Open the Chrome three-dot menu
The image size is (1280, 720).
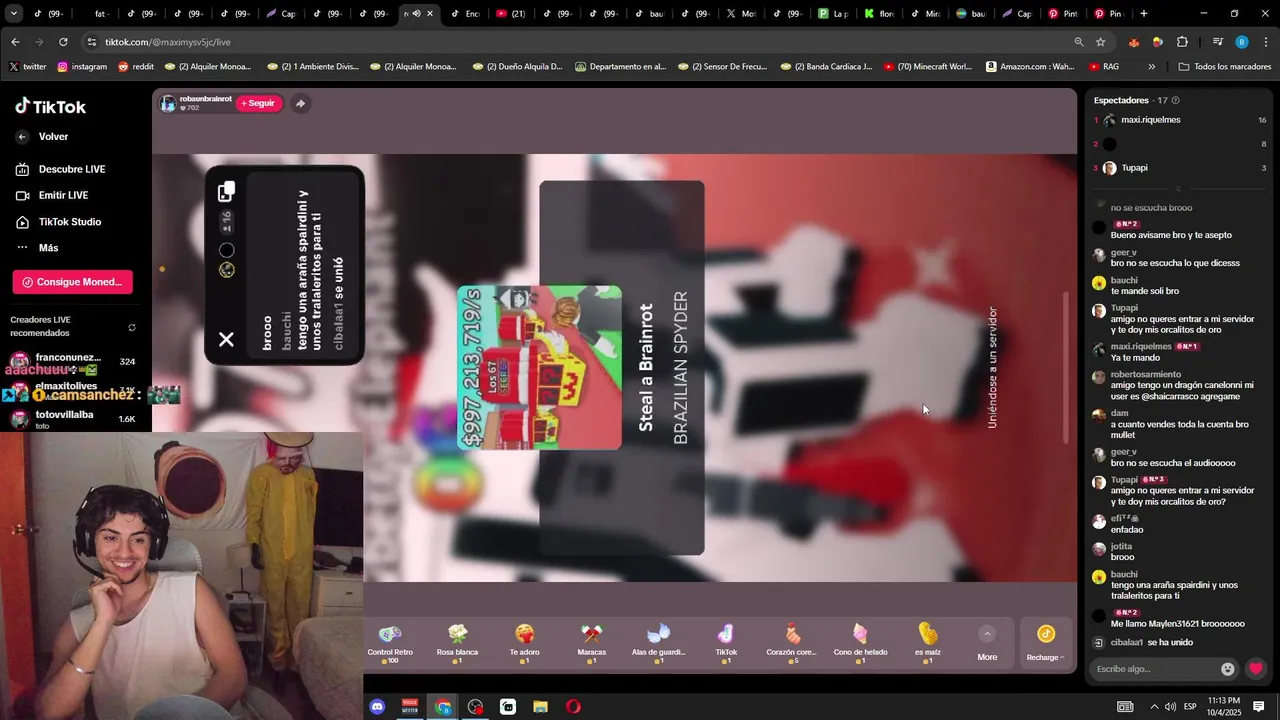1266,42
